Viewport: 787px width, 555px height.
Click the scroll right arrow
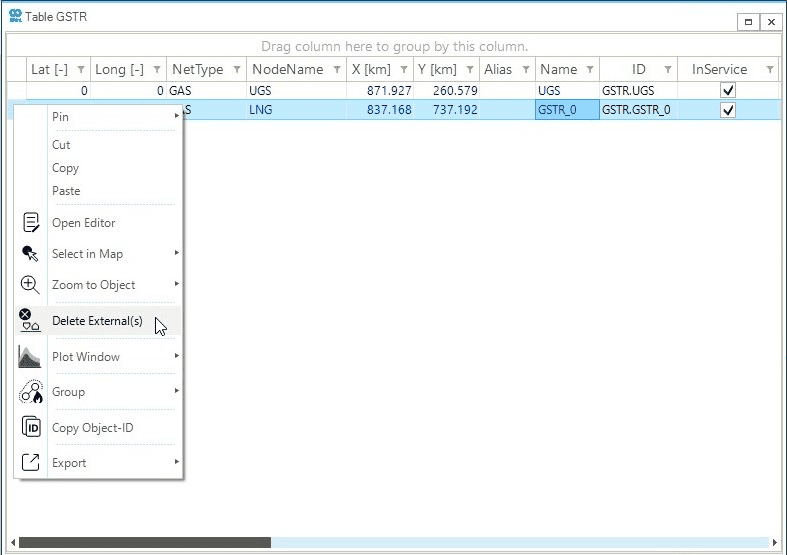coord(774,542)
